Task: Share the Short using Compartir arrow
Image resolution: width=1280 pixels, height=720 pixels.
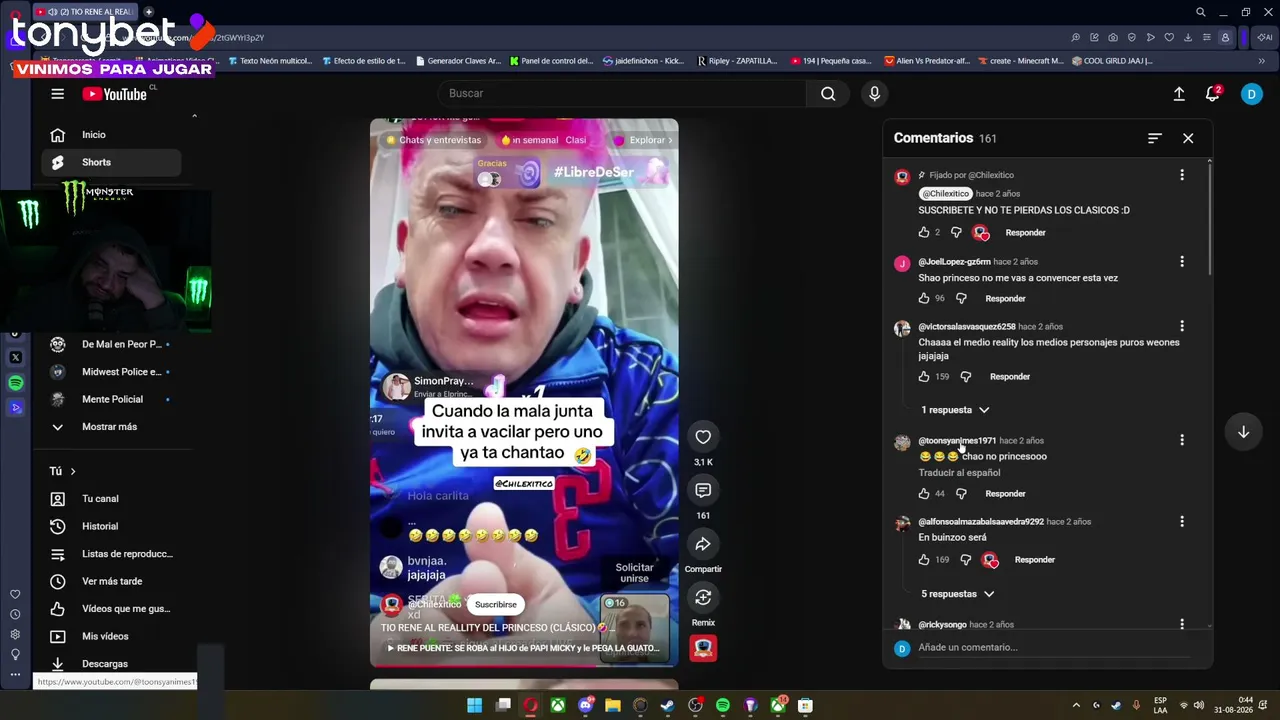Action: (703, 544)
